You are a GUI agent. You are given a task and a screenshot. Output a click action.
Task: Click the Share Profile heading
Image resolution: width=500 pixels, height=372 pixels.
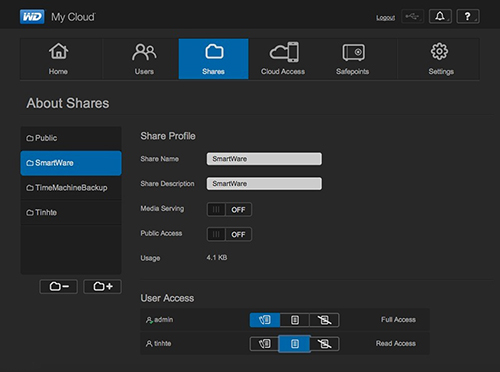coord(168,136)
